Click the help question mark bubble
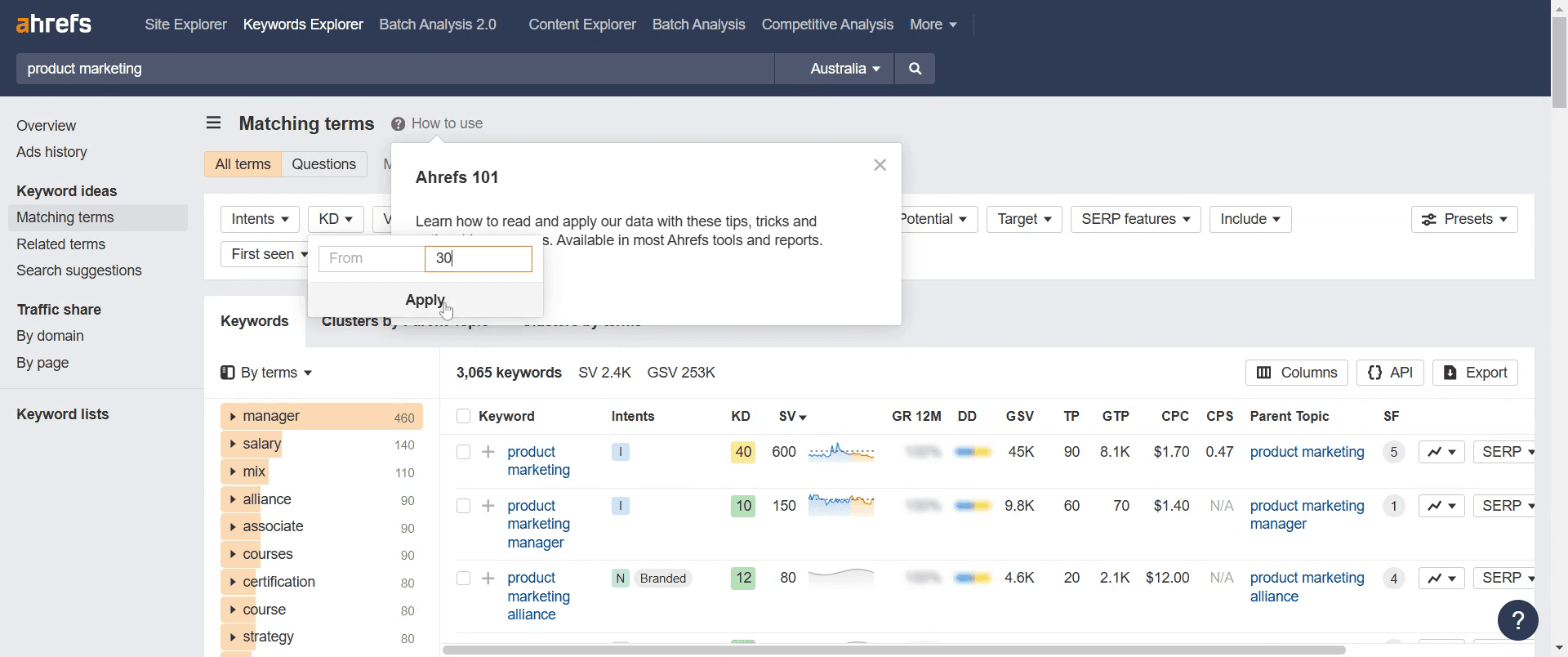This screenshot has height=657, width=1568. pos(1518,620)
